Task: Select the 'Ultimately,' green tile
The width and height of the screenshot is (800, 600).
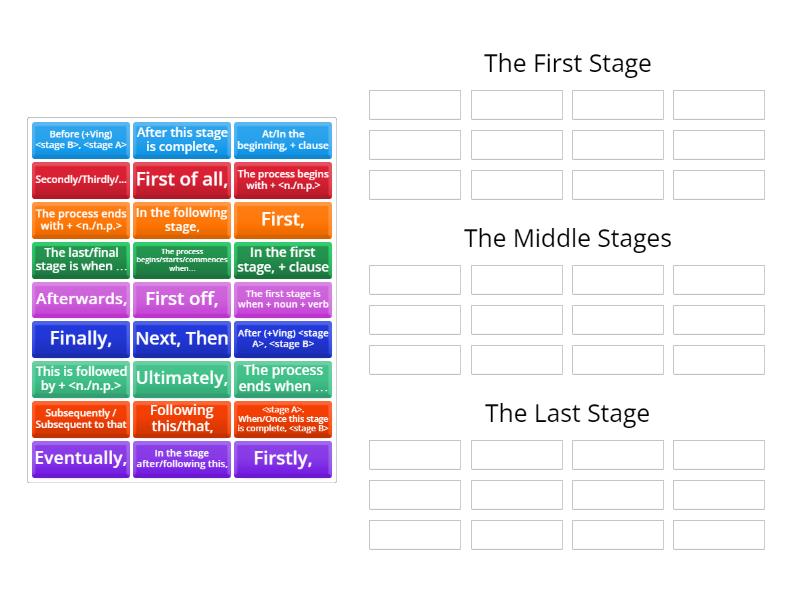Action: 182,378
